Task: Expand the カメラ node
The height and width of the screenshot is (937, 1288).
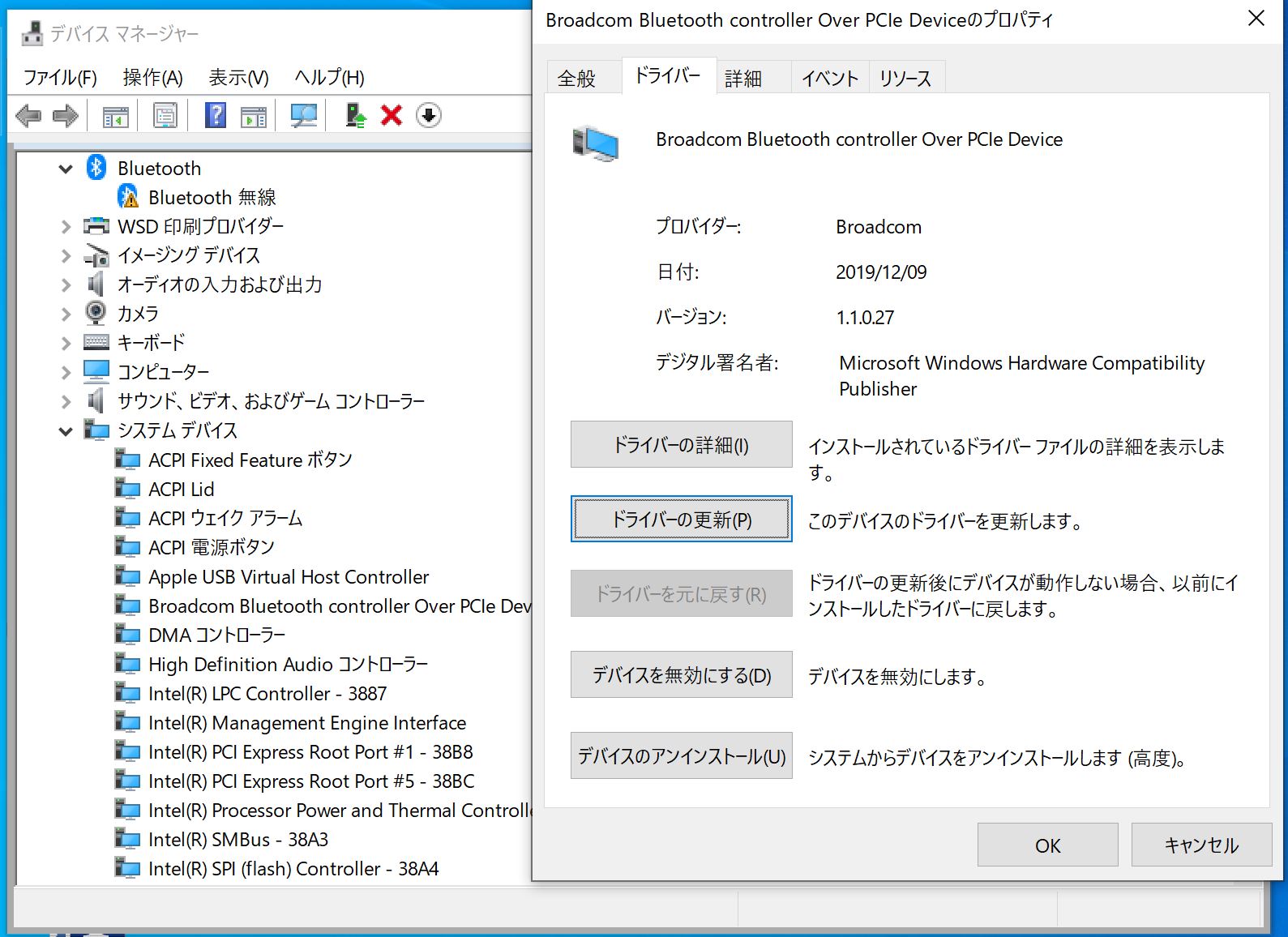Action: click(66, 314)
